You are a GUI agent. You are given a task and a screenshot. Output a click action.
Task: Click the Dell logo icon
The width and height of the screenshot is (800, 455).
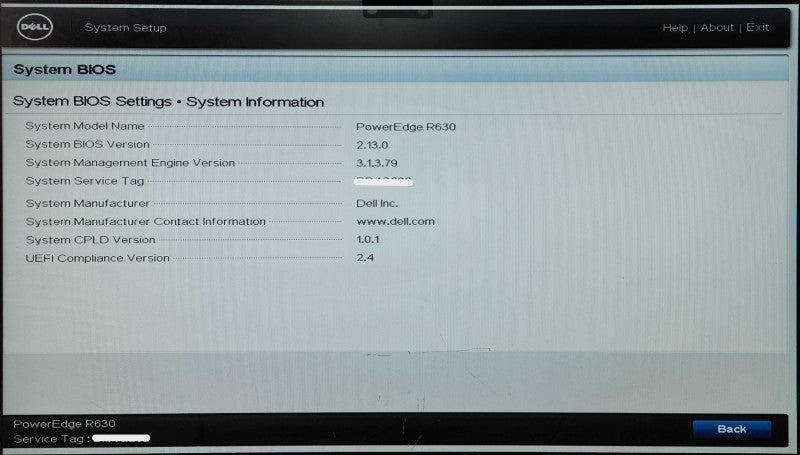pyautogui.click(x=35, y=27)
